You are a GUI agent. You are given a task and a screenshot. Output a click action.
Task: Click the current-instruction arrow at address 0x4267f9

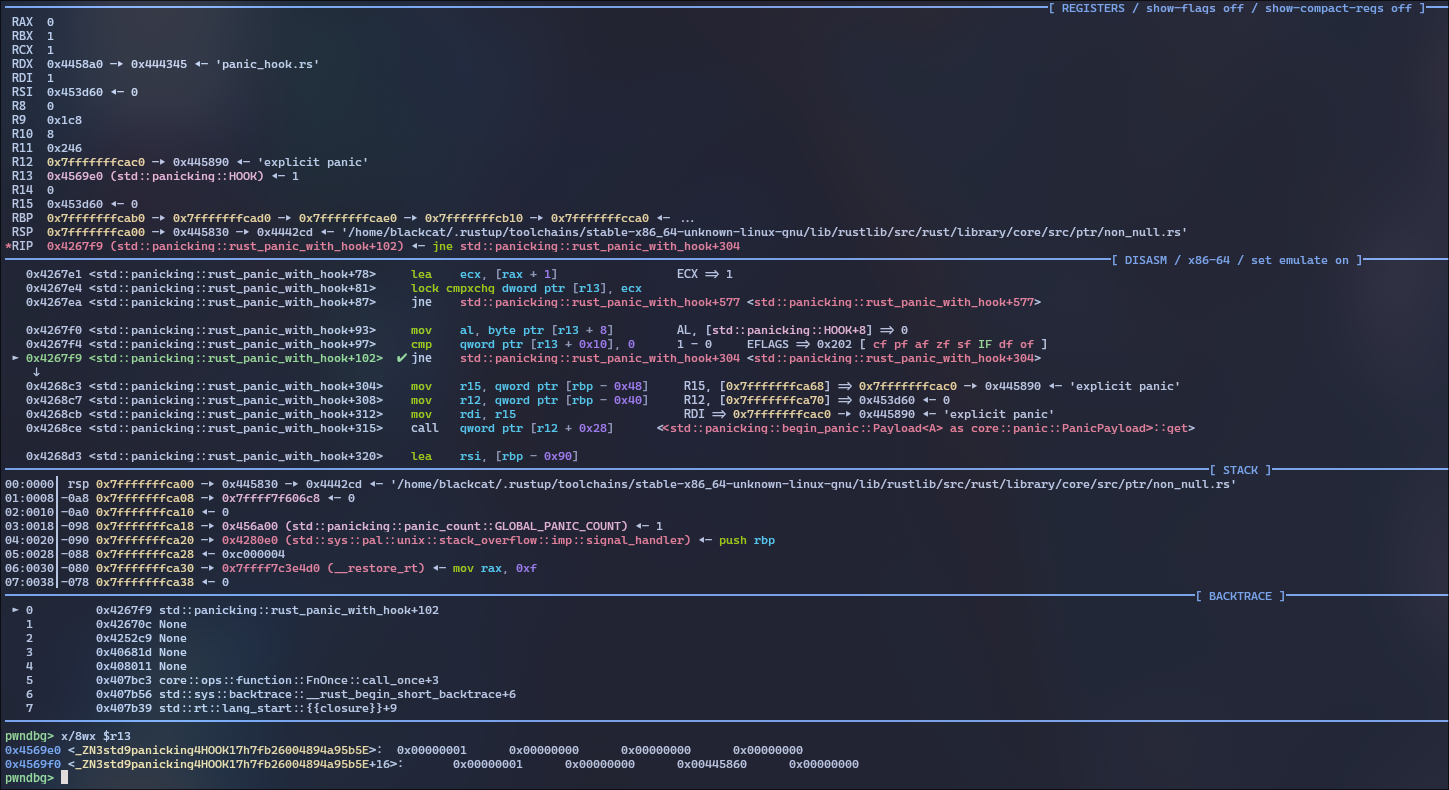click(14, 358)
